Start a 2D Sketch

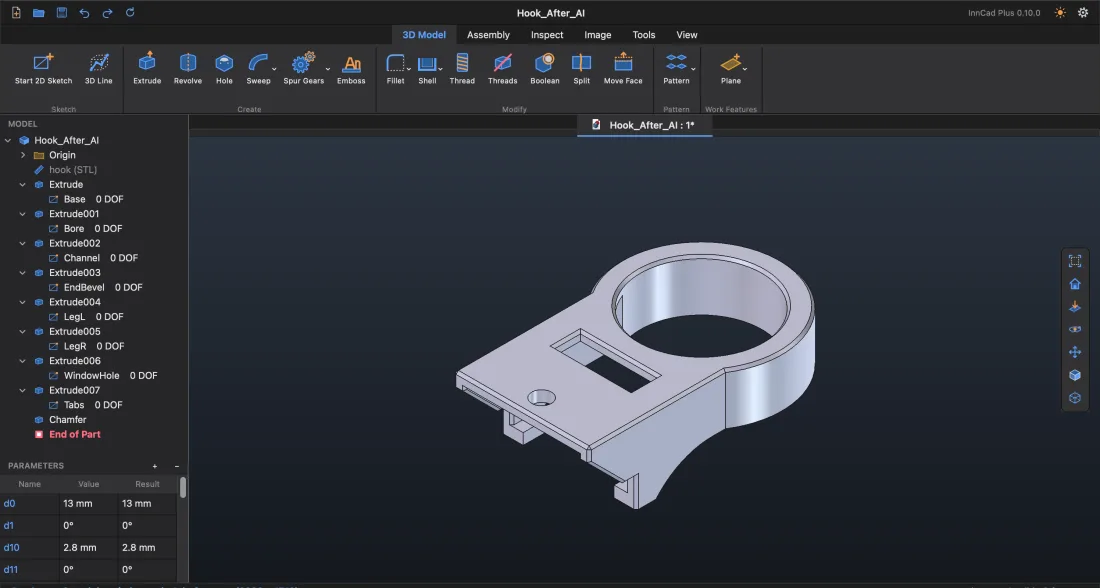pyautogui.click(x=43, y=69)
